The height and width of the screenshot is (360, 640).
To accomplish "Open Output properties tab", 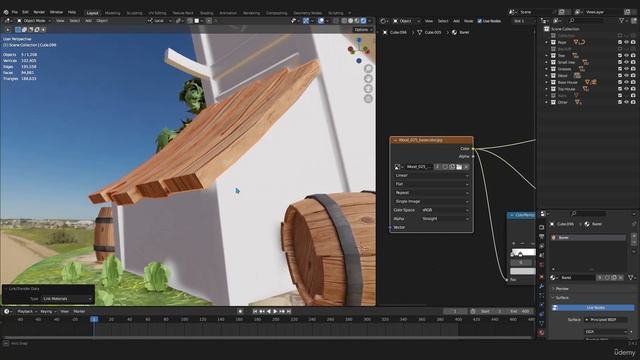I will point(541,237).
